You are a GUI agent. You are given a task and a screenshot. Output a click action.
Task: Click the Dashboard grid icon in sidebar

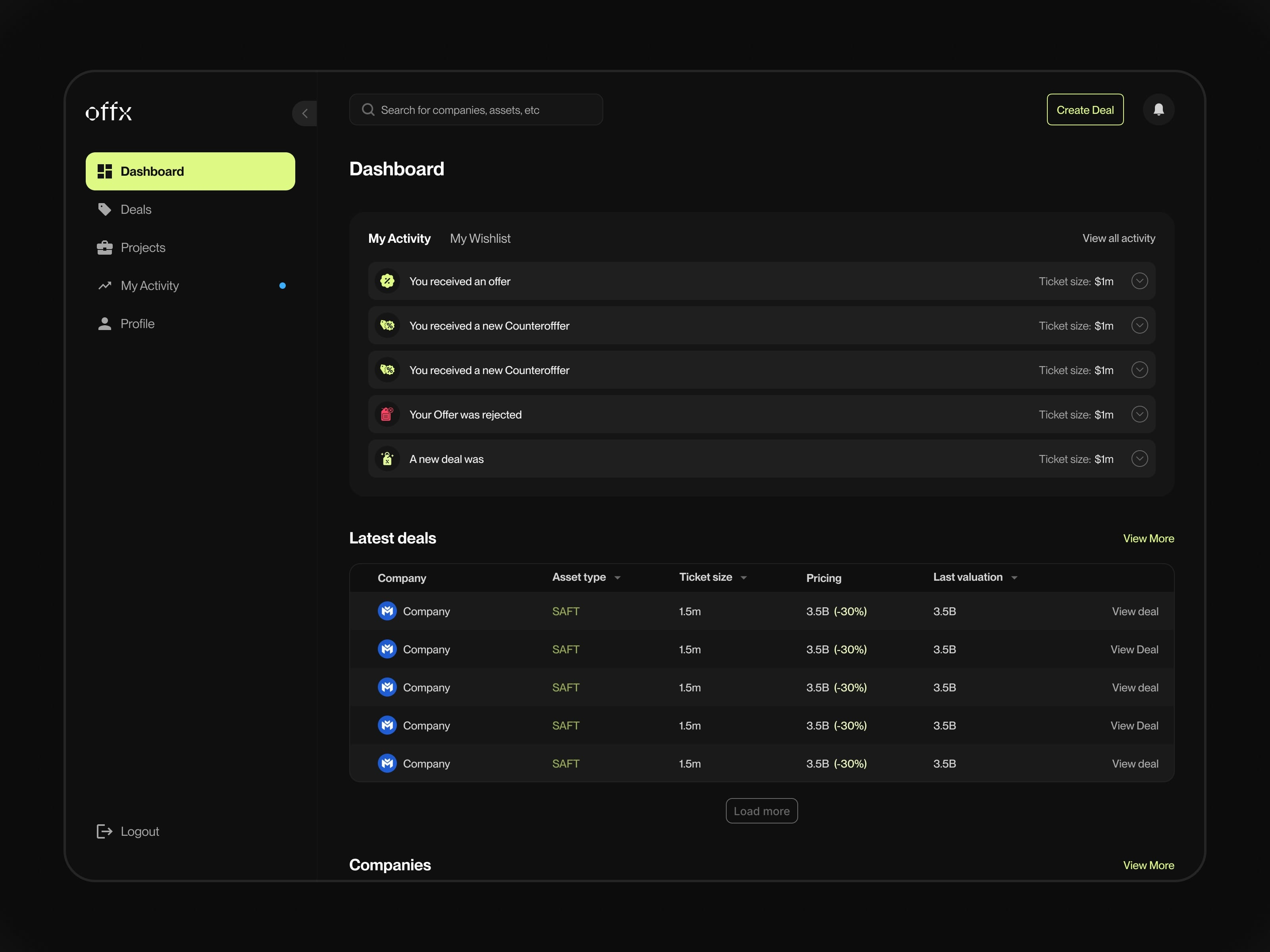click(x=104, y=171)
